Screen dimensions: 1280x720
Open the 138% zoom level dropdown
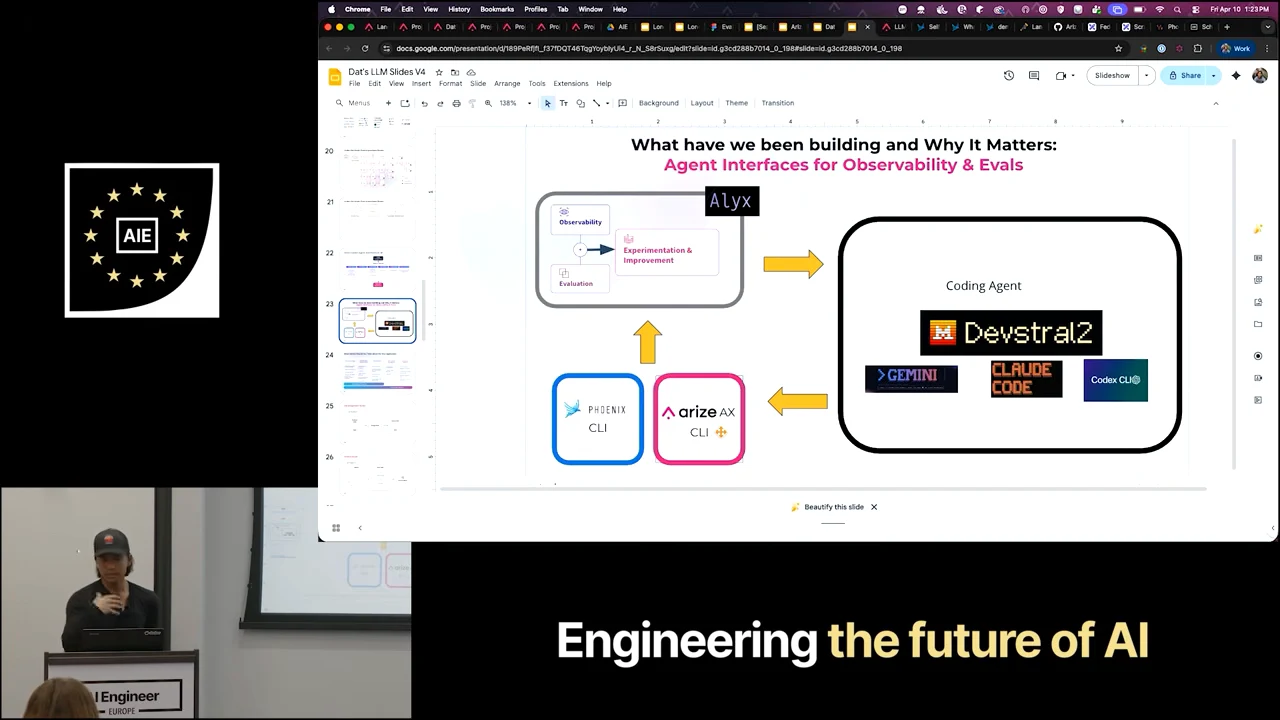515,103
